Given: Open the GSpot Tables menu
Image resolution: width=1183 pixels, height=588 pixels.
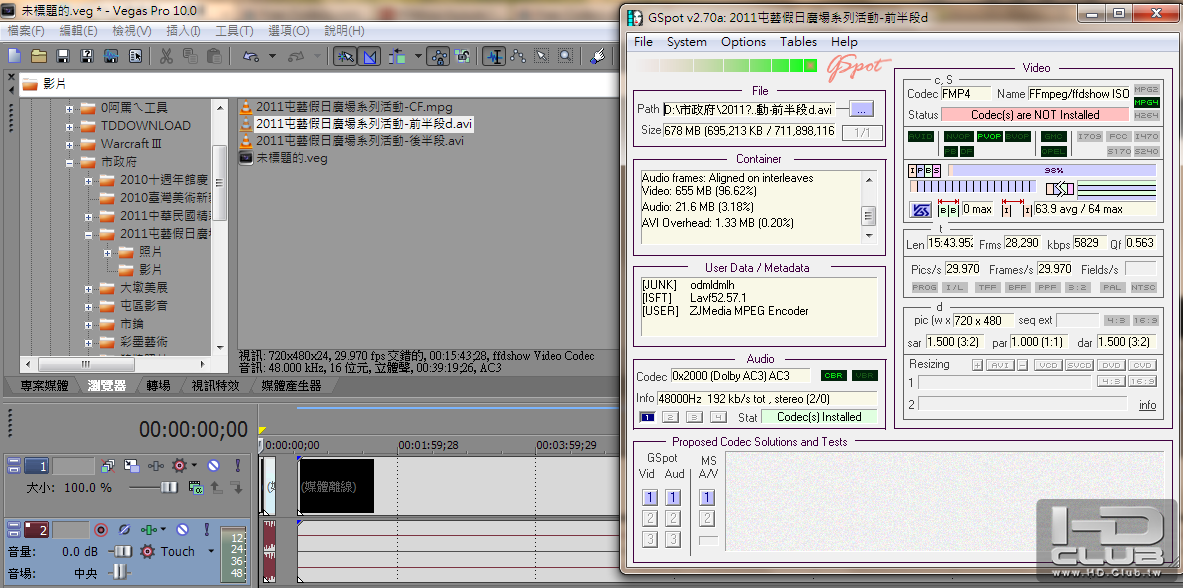Looking at the screenshot, I should click(798, 42).
